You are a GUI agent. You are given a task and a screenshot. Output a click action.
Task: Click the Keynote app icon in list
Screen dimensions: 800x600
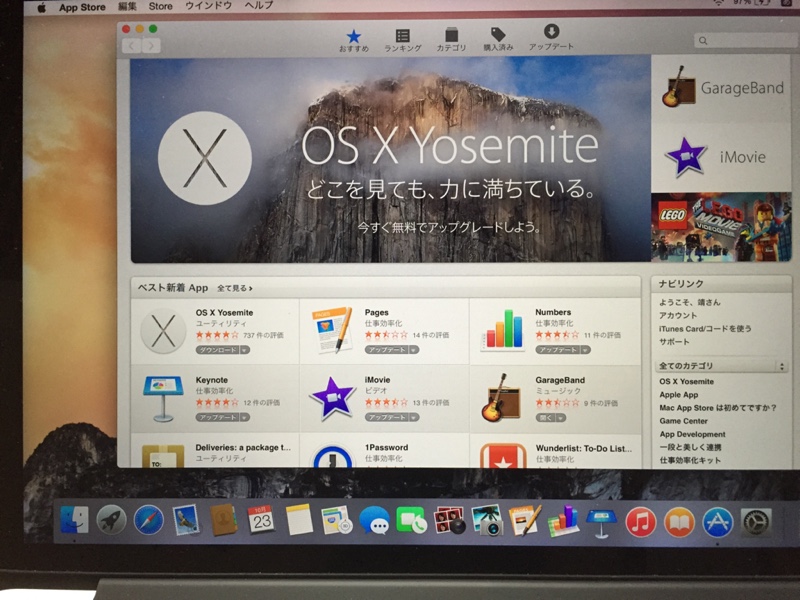coord(163,398)
